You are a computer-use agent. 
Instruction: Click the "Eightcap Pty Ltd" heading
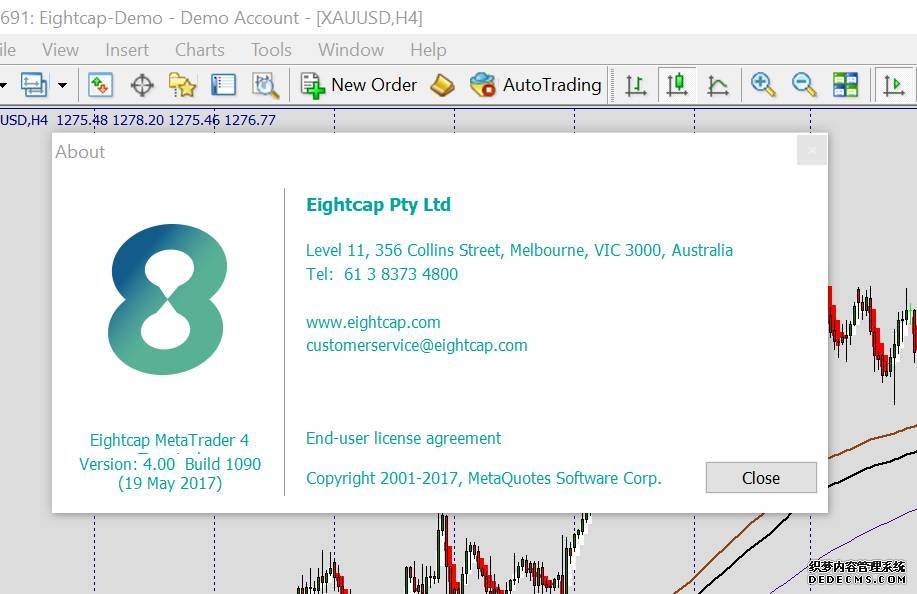coord(378,205)
